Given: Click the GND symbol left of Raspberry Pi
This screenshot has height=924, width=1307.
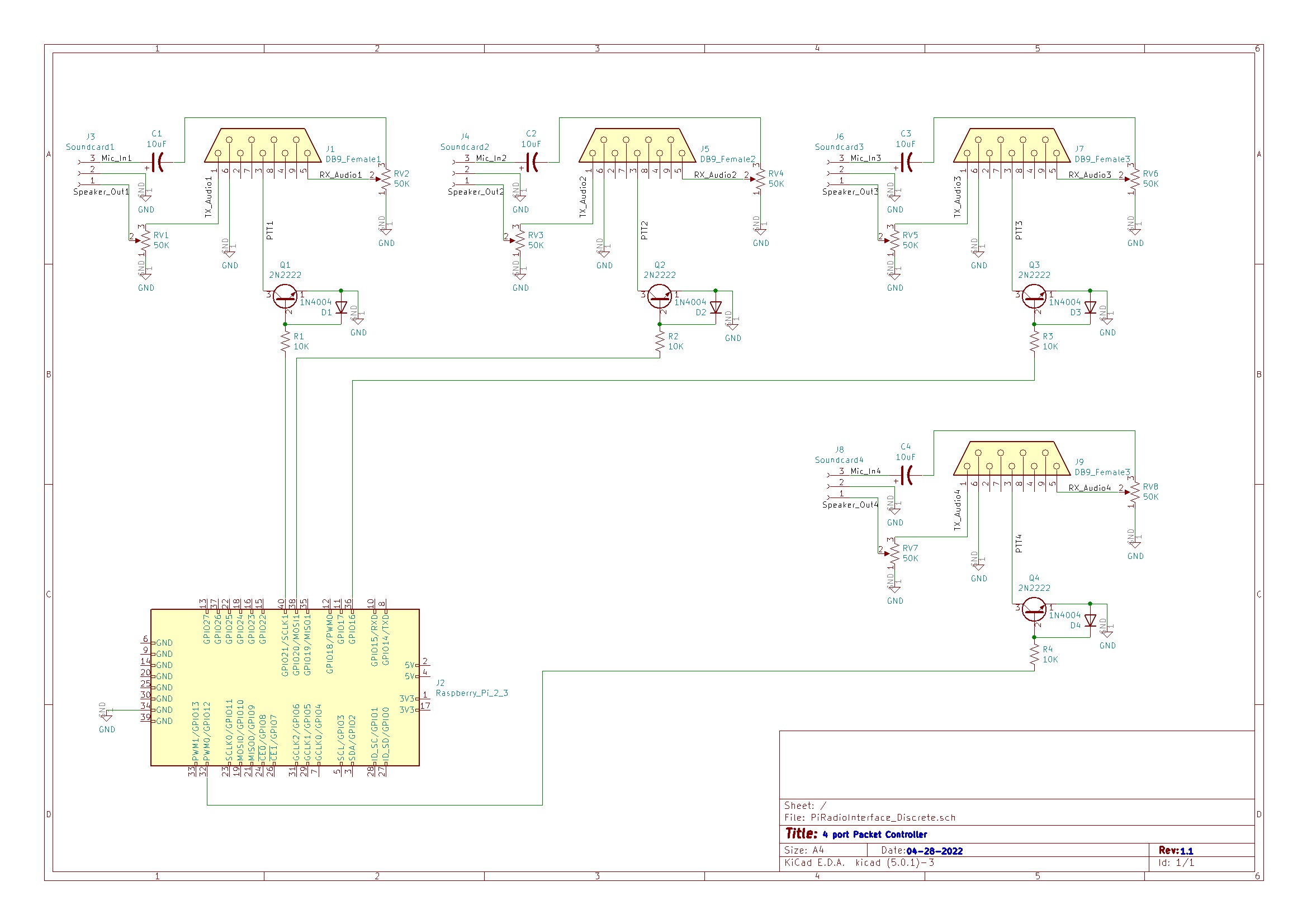Looking at the screenshot, I should click(x=106, y=718).
